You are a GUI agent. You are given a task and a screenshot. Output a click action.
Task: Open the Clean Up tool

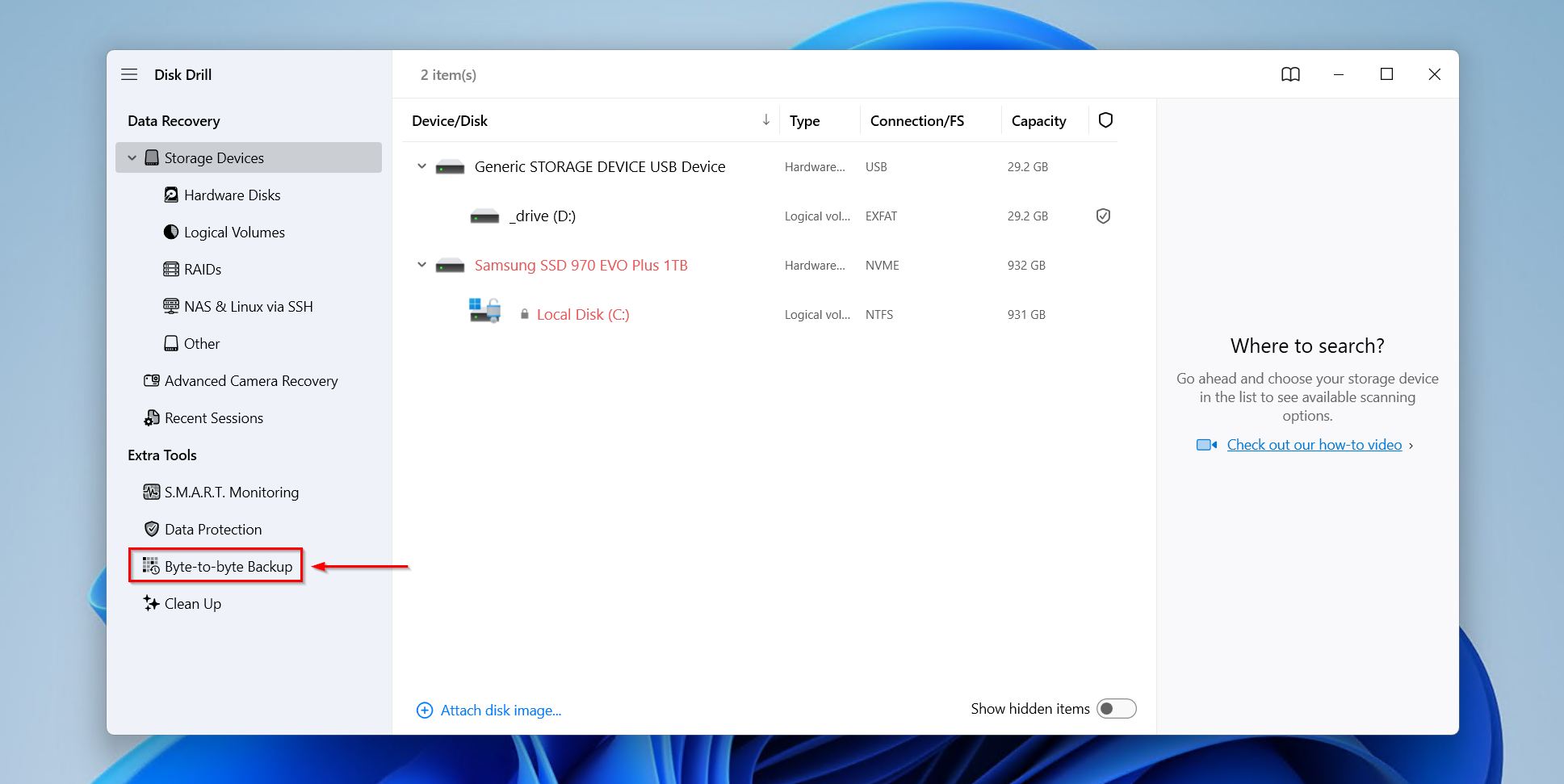pos(192,603)
